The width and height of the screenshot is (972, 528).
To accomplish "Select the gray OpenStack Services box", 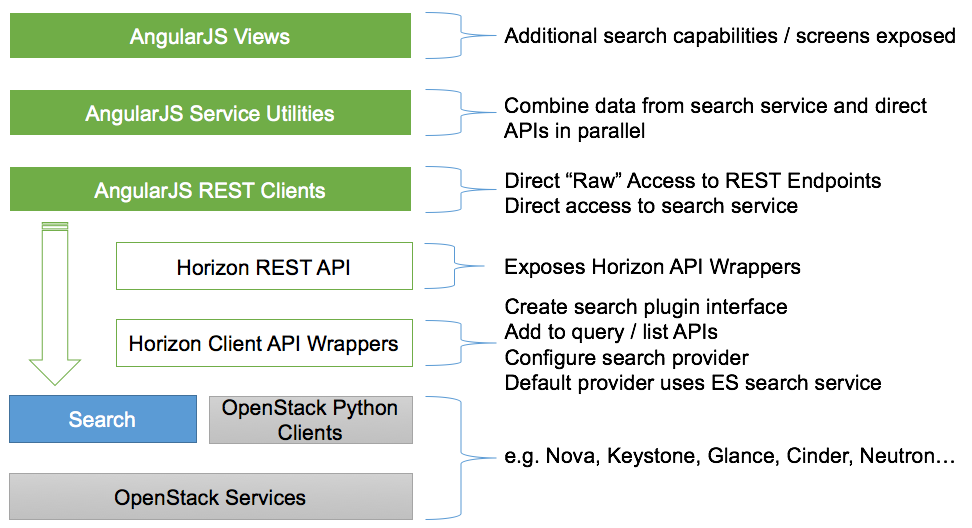I will [210, 497].
